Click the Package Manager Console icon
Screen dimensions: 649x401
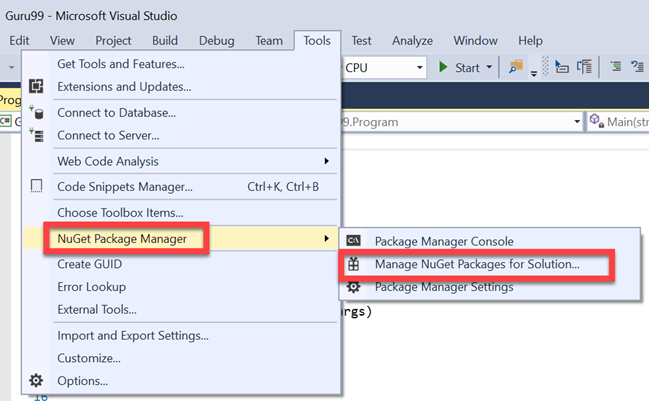pyautogui.click(x=353, y=241)
